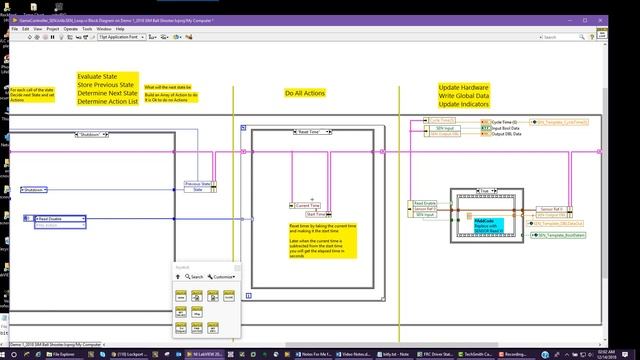Click the diagram's horizontal scrollbar thumb
The width and height of the screenshot is (640, 360).
391,344
